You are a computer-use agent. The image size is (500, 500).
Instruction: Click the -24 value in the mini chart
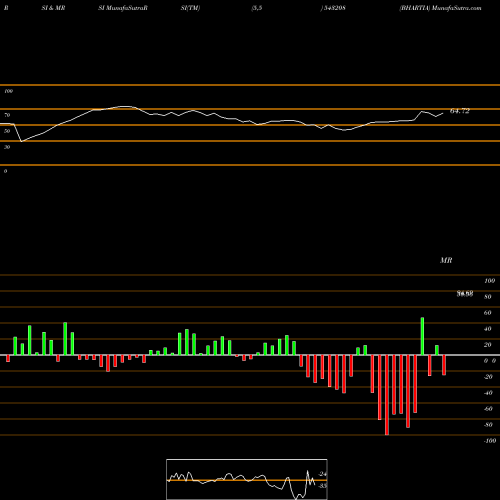pos(322,474)
